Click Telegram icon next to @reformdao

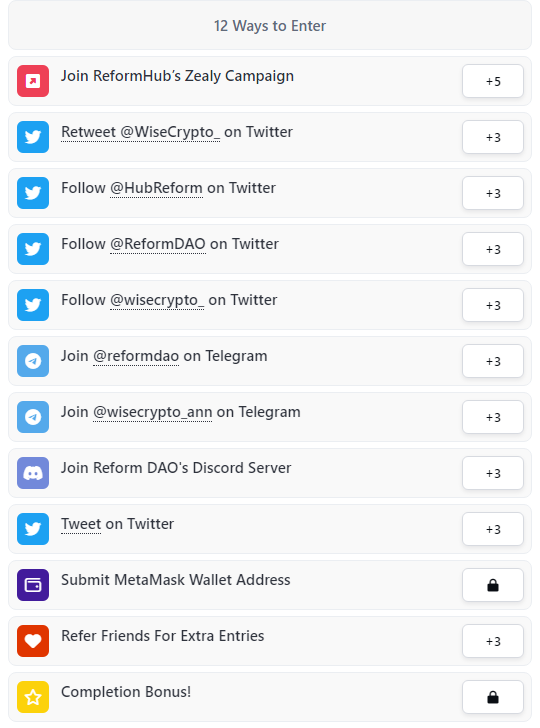click(33, 361)
